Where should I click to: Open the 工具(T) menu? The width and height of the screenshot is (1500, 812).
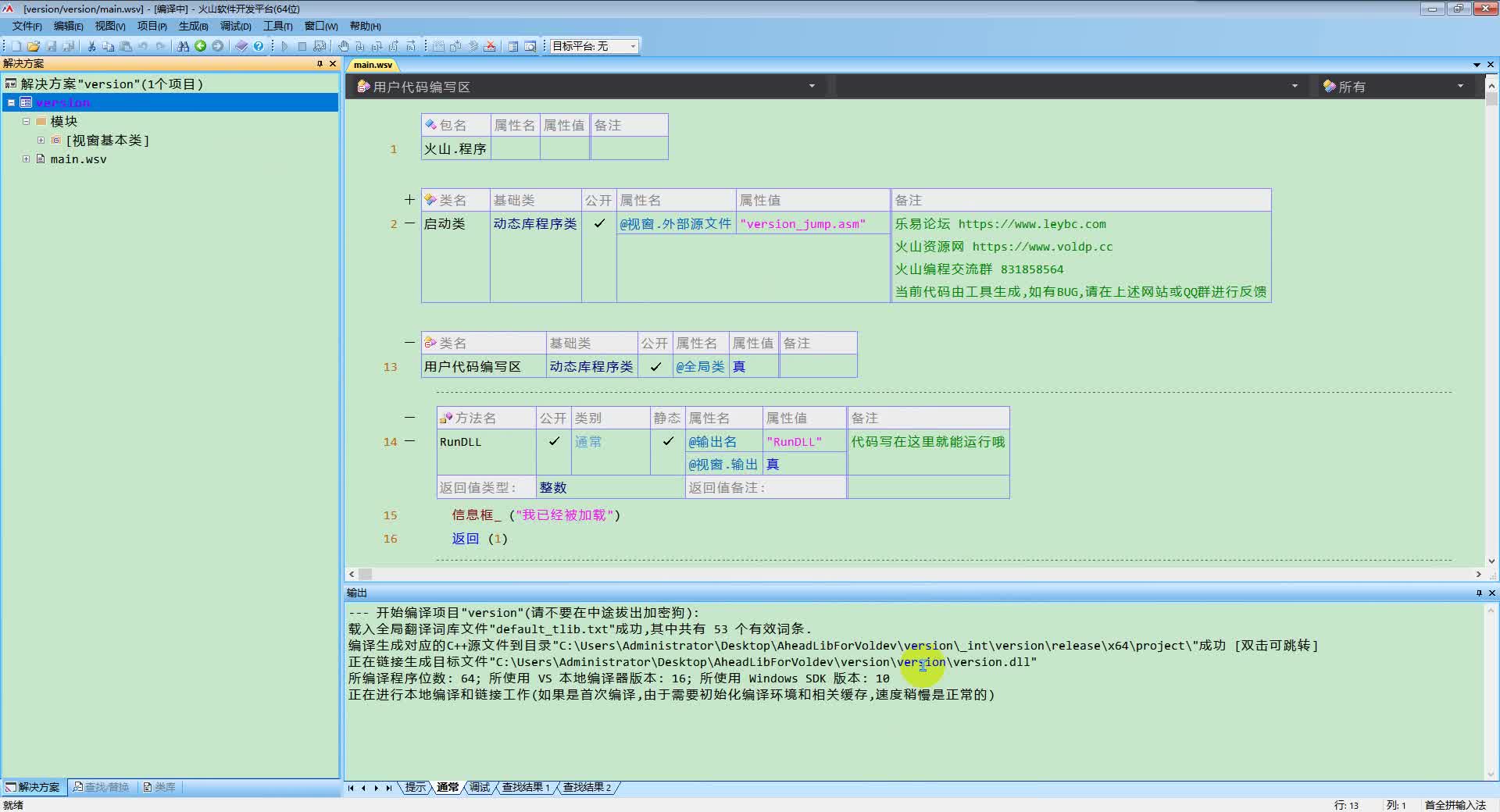[277, 26]
